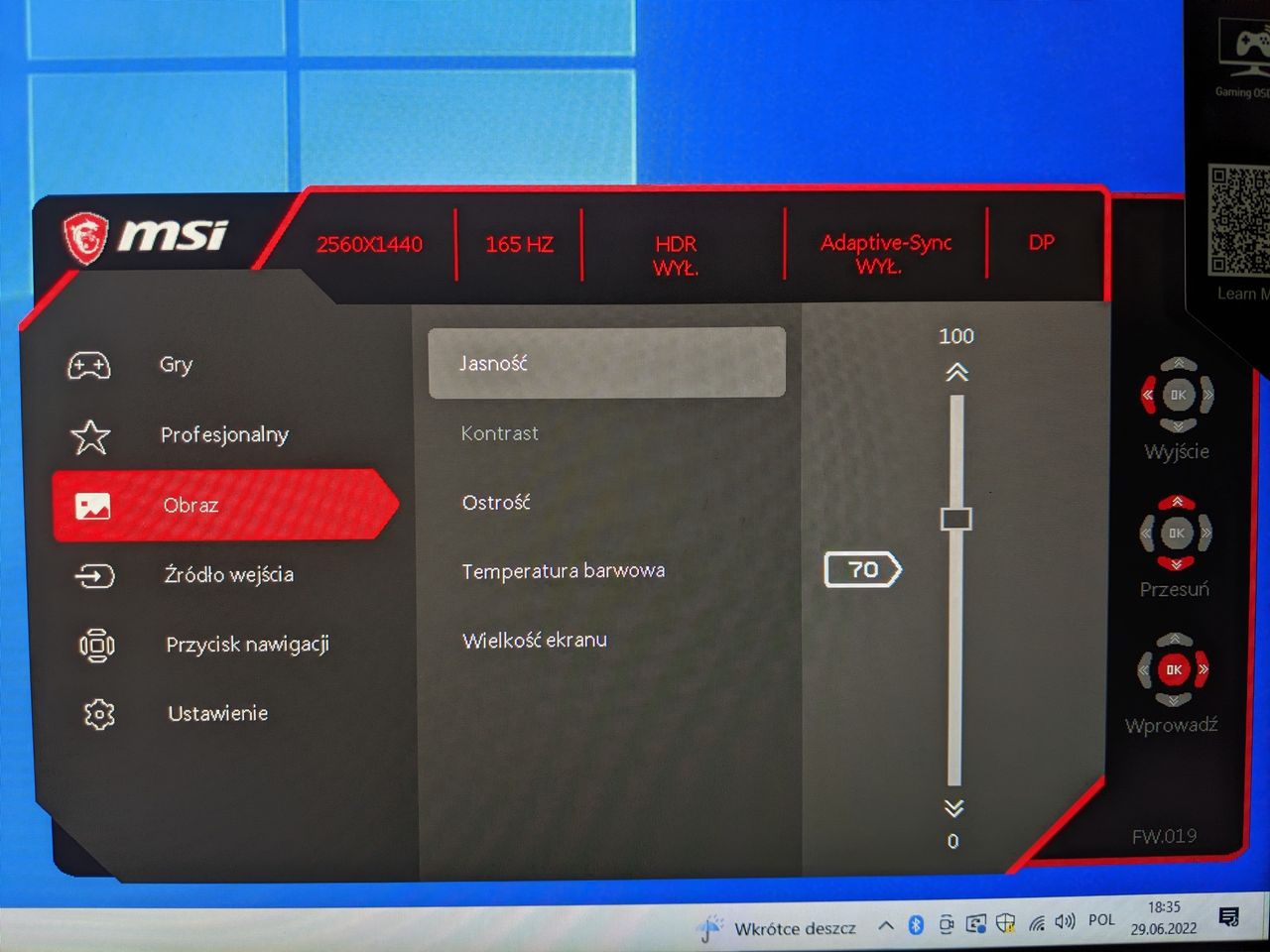Click the FW.019 firmware text
Screen dimensions: 1270x952
[x=1164, y=837]
